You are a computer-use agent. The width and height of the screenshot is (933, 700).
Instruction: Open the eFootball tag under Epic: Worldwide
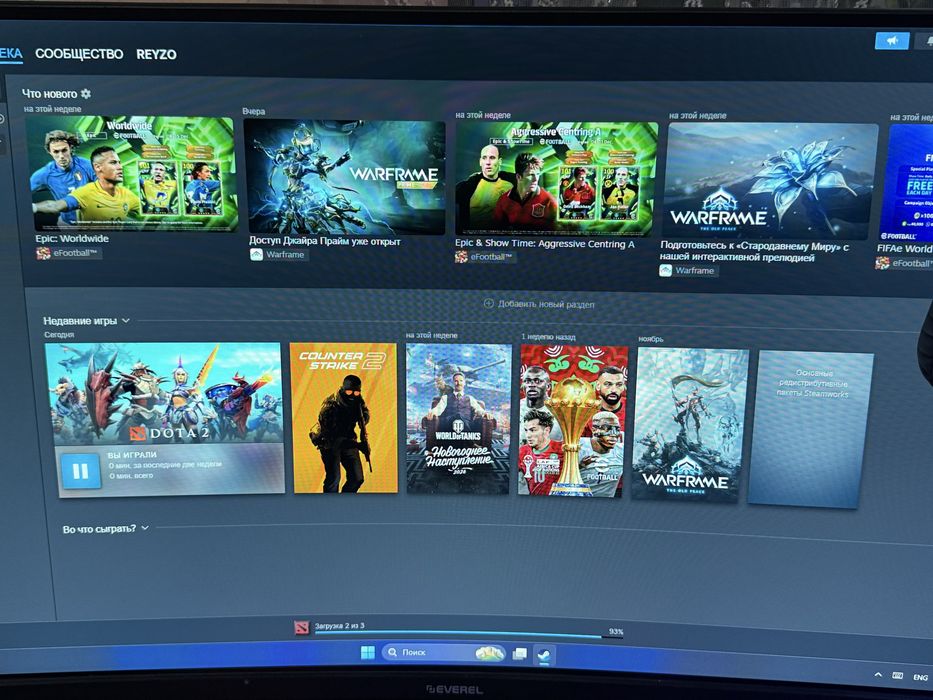[x=68, y=253]
